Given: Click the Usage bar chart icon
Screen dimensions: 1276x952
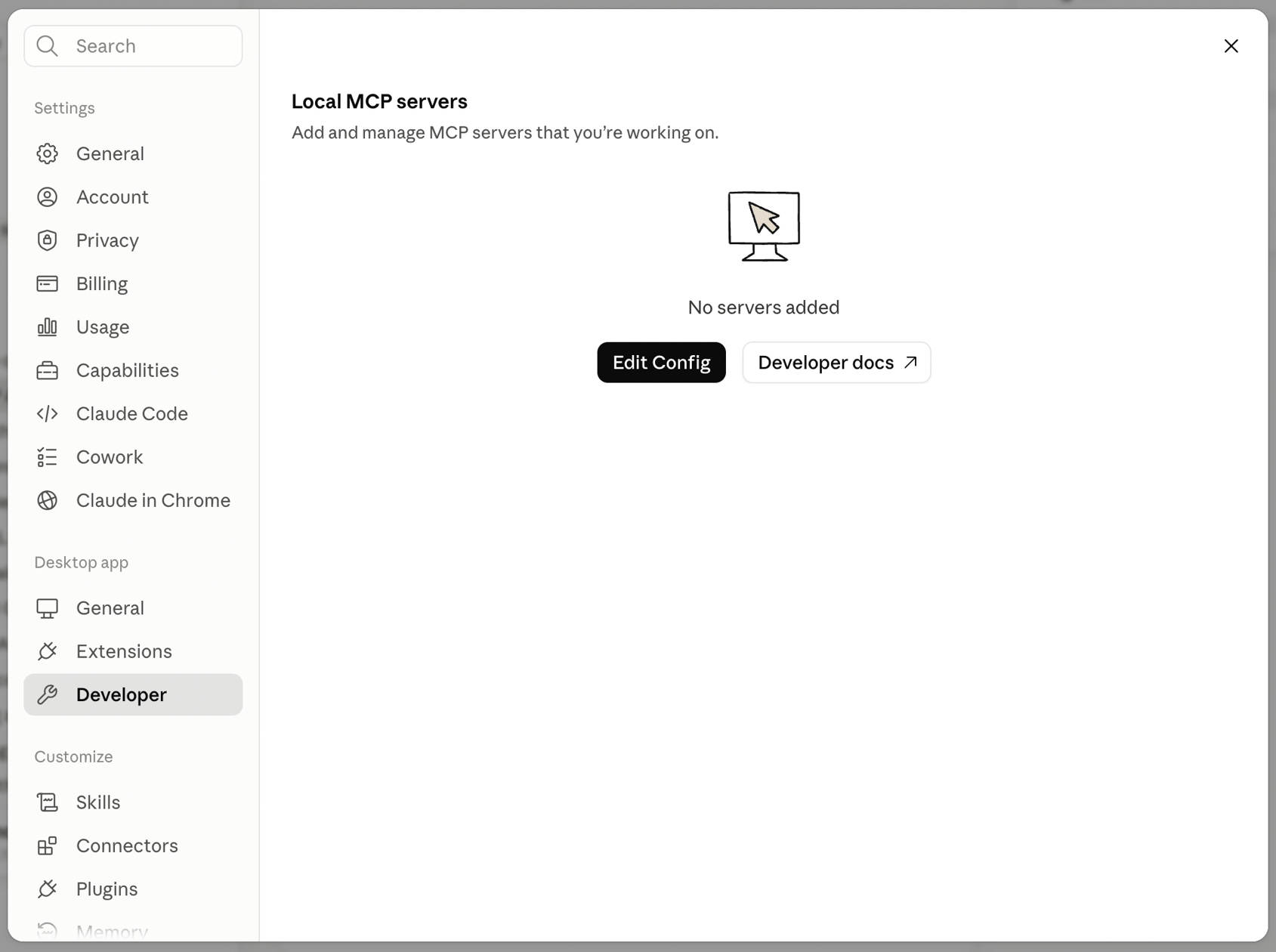Looking at the screenshot, I should click(x=47, y=326).
